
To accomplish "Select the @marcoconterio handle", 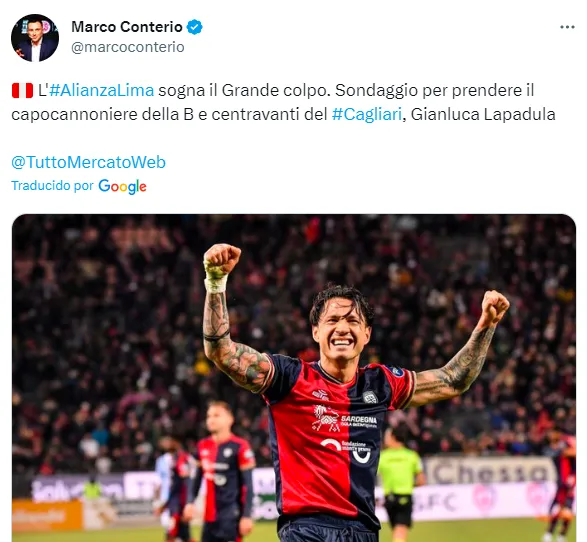I will pos(128,47).
